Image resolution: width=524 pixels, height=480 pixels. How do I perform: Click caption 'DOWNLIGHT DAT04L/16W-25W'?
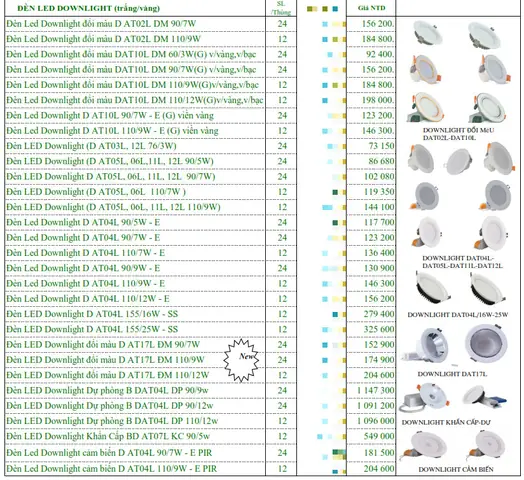point(457,315)
